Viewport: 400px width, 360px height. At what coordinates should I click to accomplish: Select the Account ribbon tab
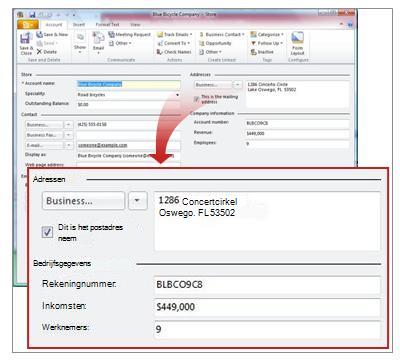(x=54, y=25)
